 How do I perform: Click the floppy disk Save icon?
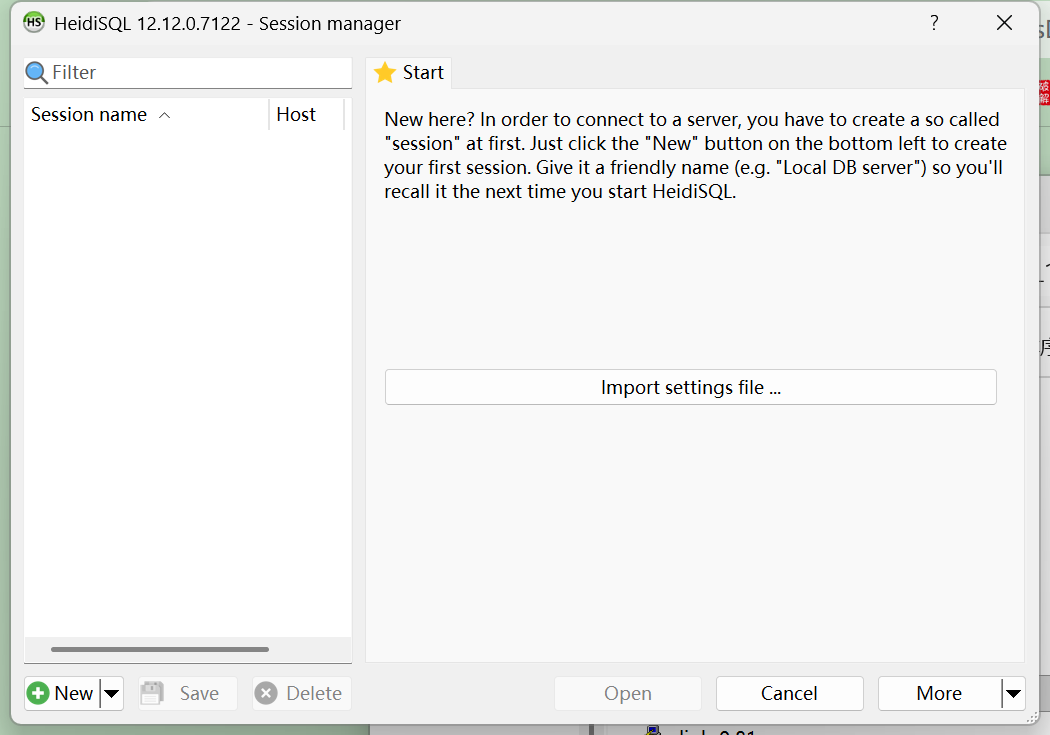point(152,692)
